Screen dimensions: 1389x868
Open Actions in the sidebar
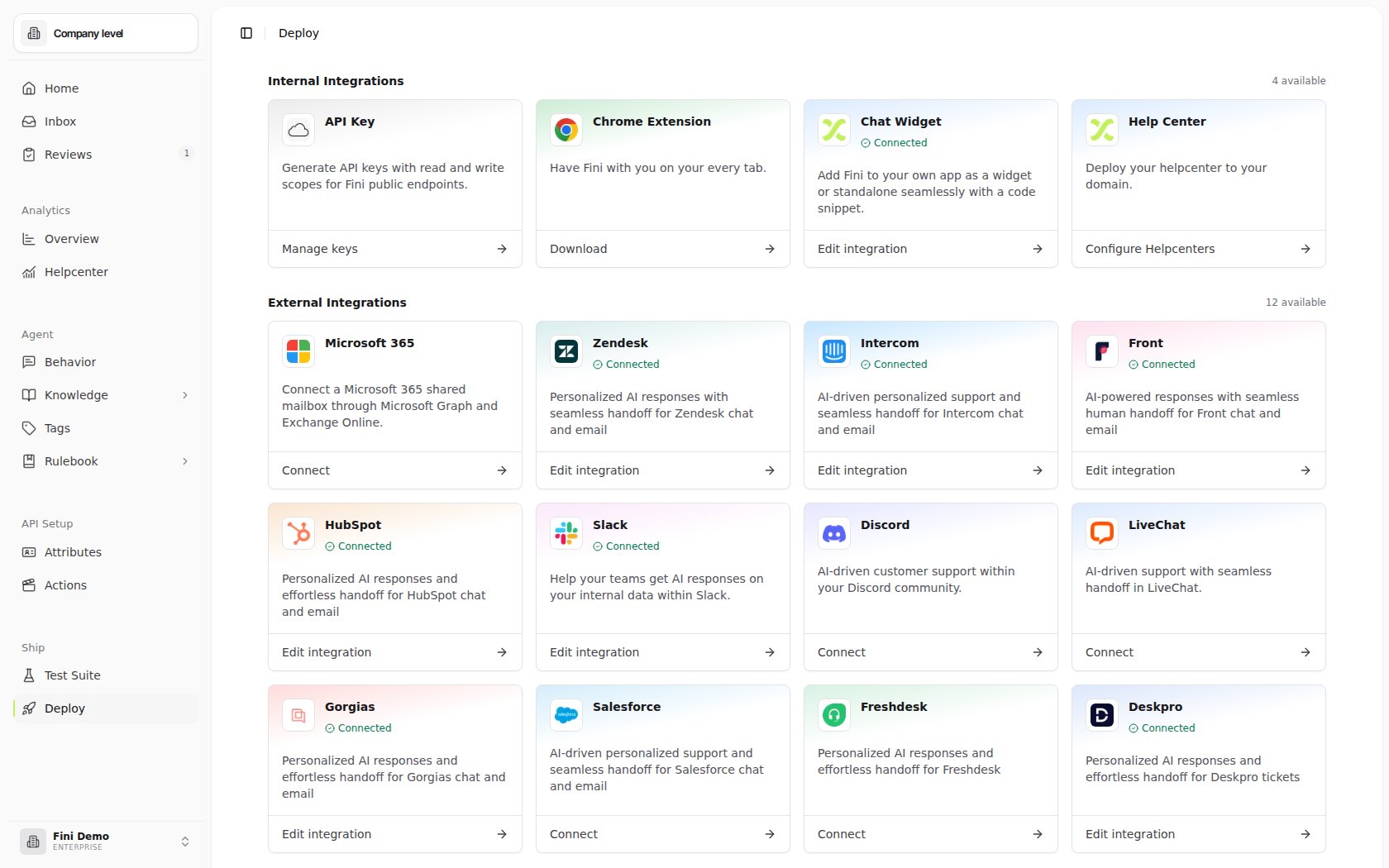pos(106,585)
